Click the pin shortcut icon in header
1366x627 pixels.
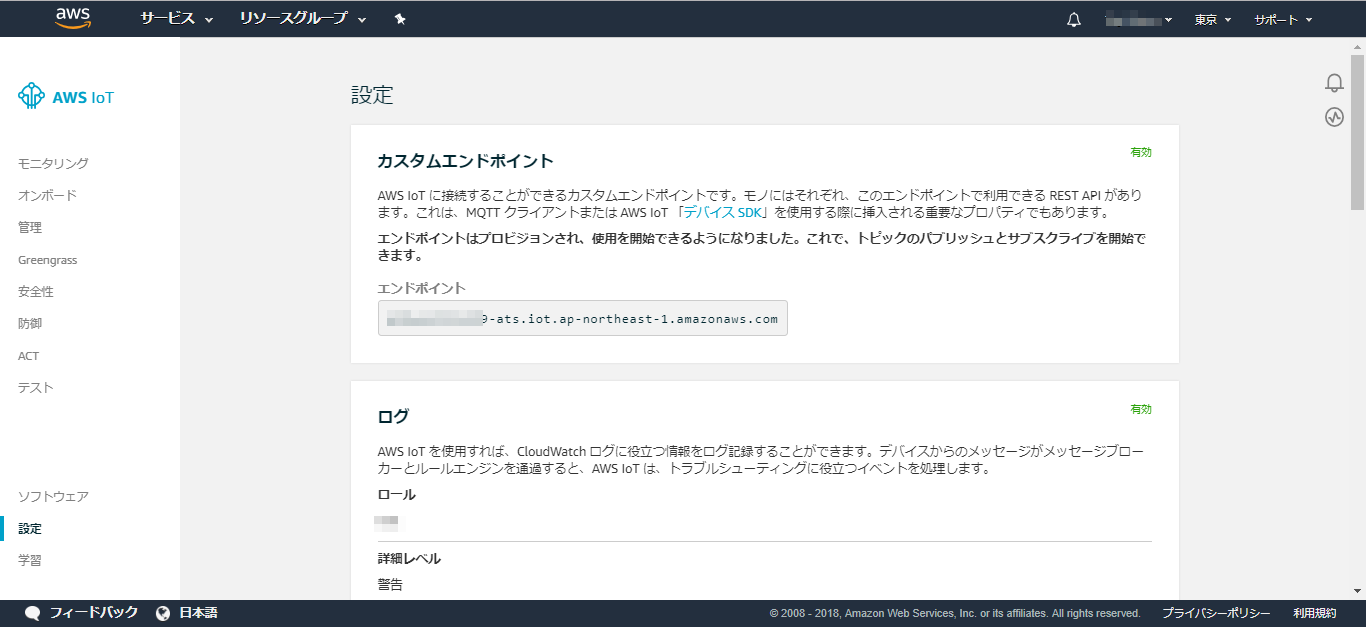point(400,19)
